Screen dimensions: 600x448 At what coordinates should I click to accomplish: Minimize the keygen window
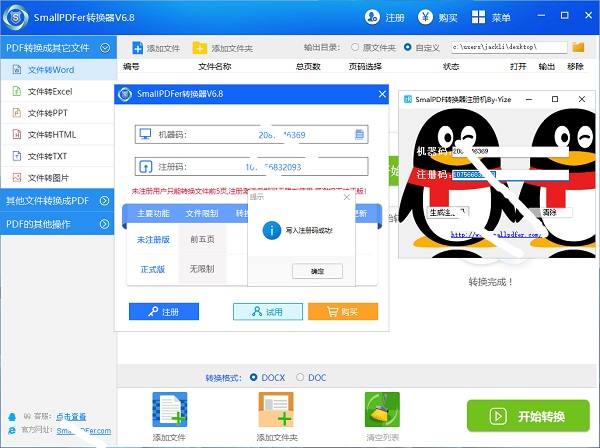pyautogui.click(x=529, y=99)
